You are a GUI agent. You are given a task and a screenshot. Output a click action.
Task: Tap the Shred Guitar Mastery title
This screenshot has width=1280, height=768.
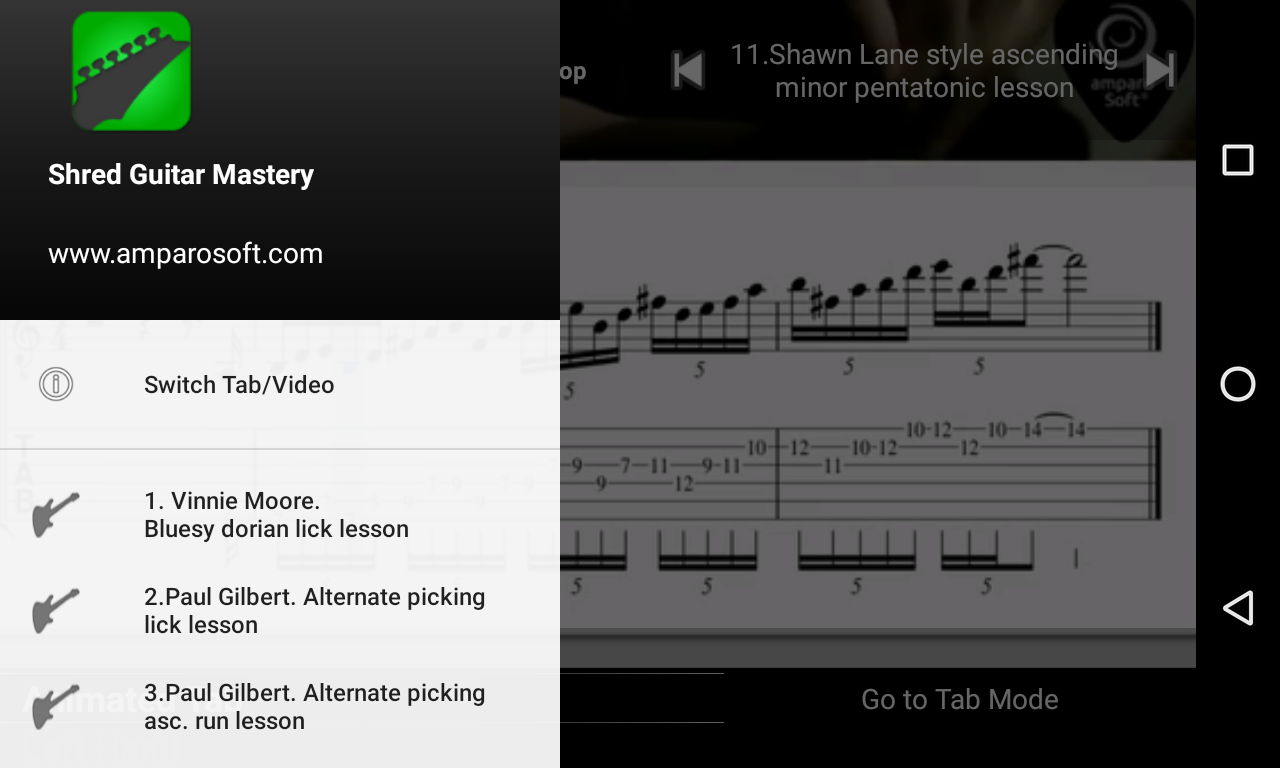pyautogui.click(x=181, y=175)
